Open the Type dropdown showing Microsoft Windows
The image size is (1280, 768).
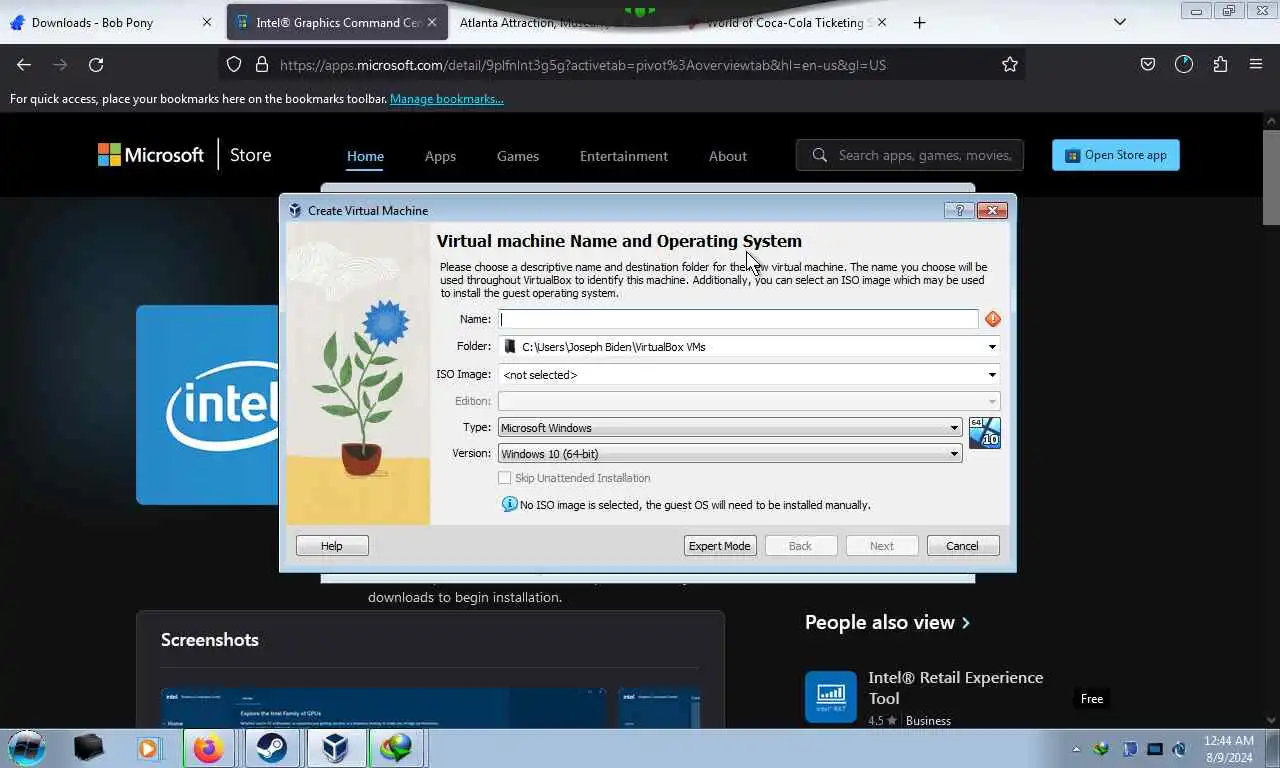click(730, 427)
